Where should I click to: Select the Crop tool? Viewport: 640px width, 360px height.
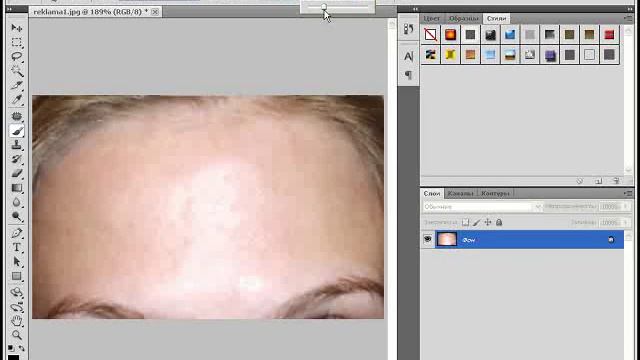17,85
